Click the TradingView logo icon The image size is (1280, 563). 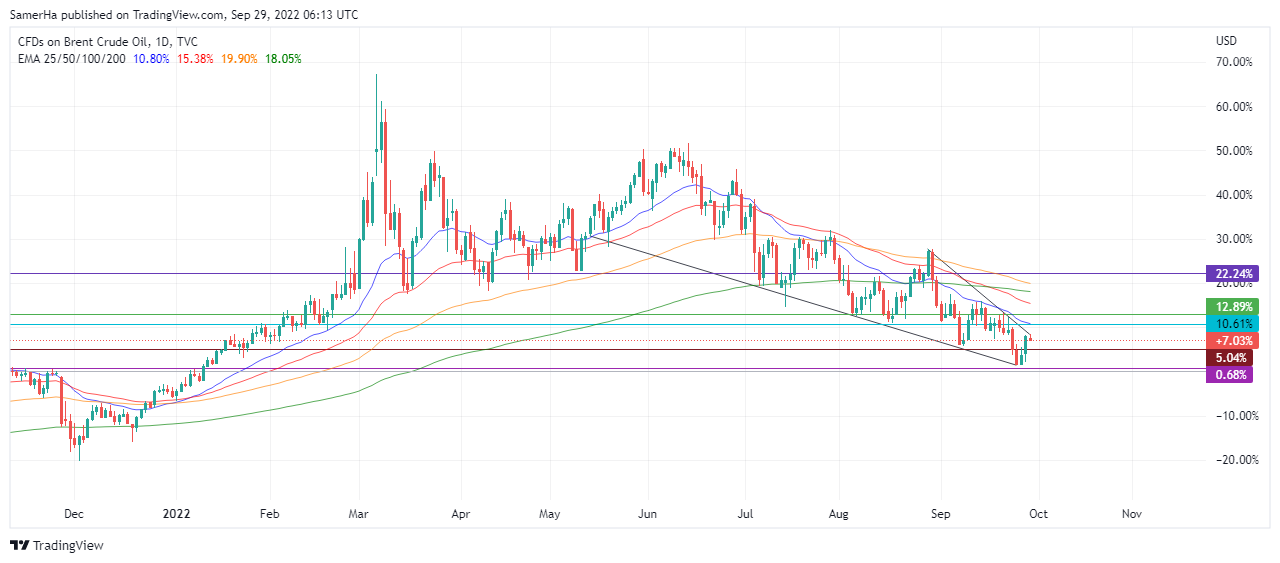tap(19, 545)
